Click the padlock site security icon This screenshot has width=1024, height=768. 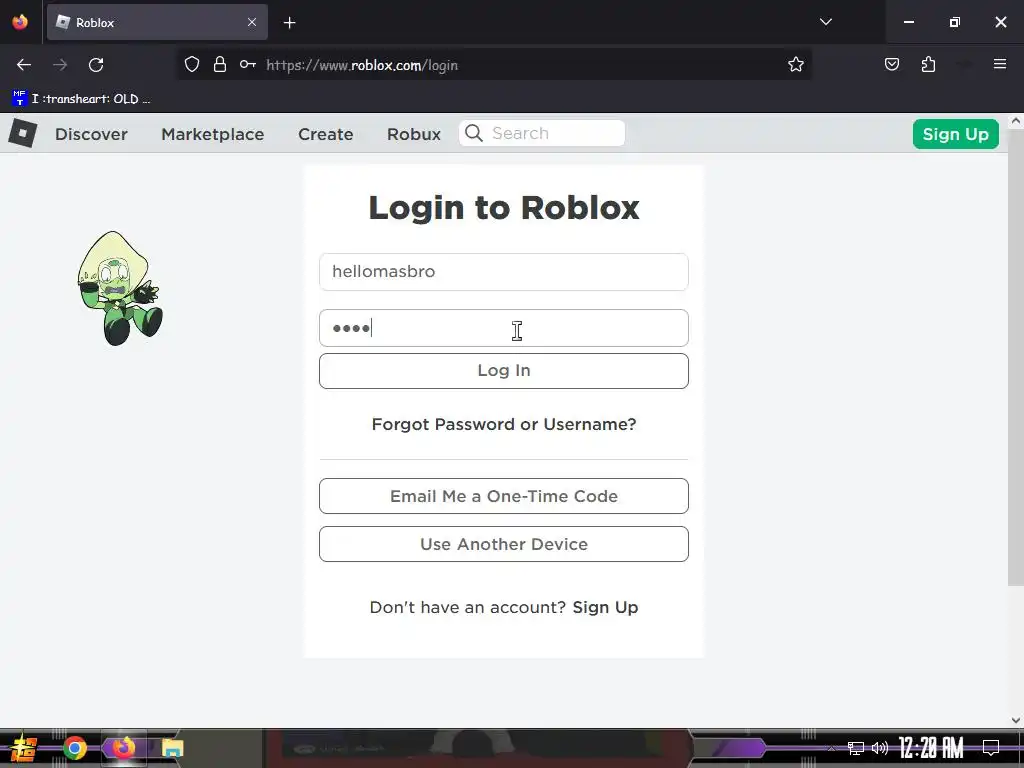[220, 65]
